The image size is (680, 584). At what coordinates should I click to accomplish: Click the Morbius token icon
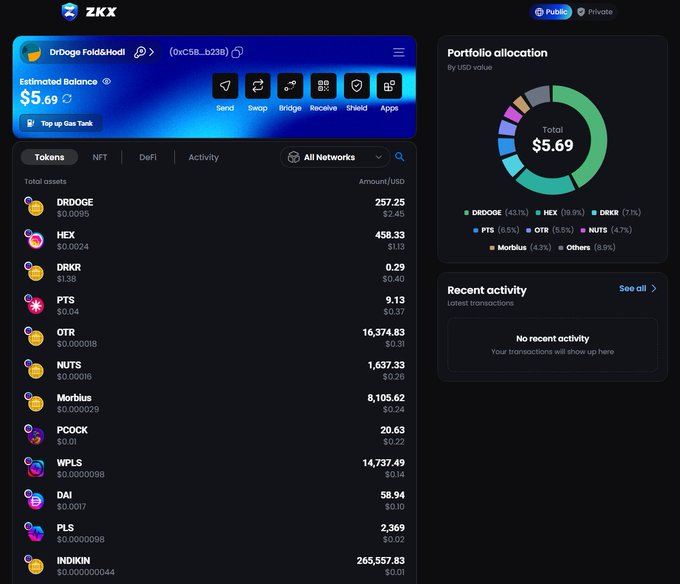(x=34, y=402)
